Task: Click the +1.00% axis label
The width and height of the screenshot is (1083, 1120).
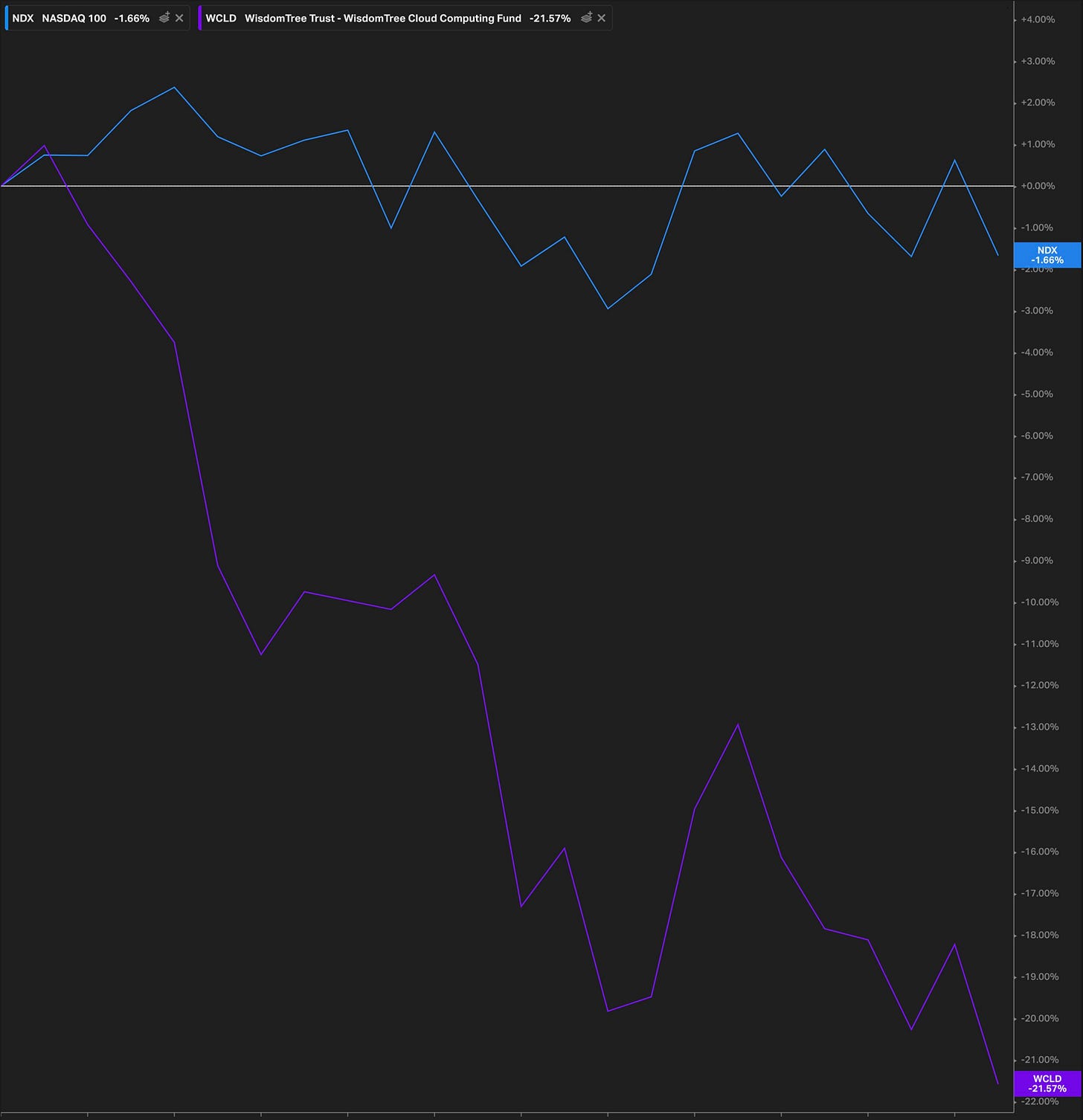Action: [1038, 144]
